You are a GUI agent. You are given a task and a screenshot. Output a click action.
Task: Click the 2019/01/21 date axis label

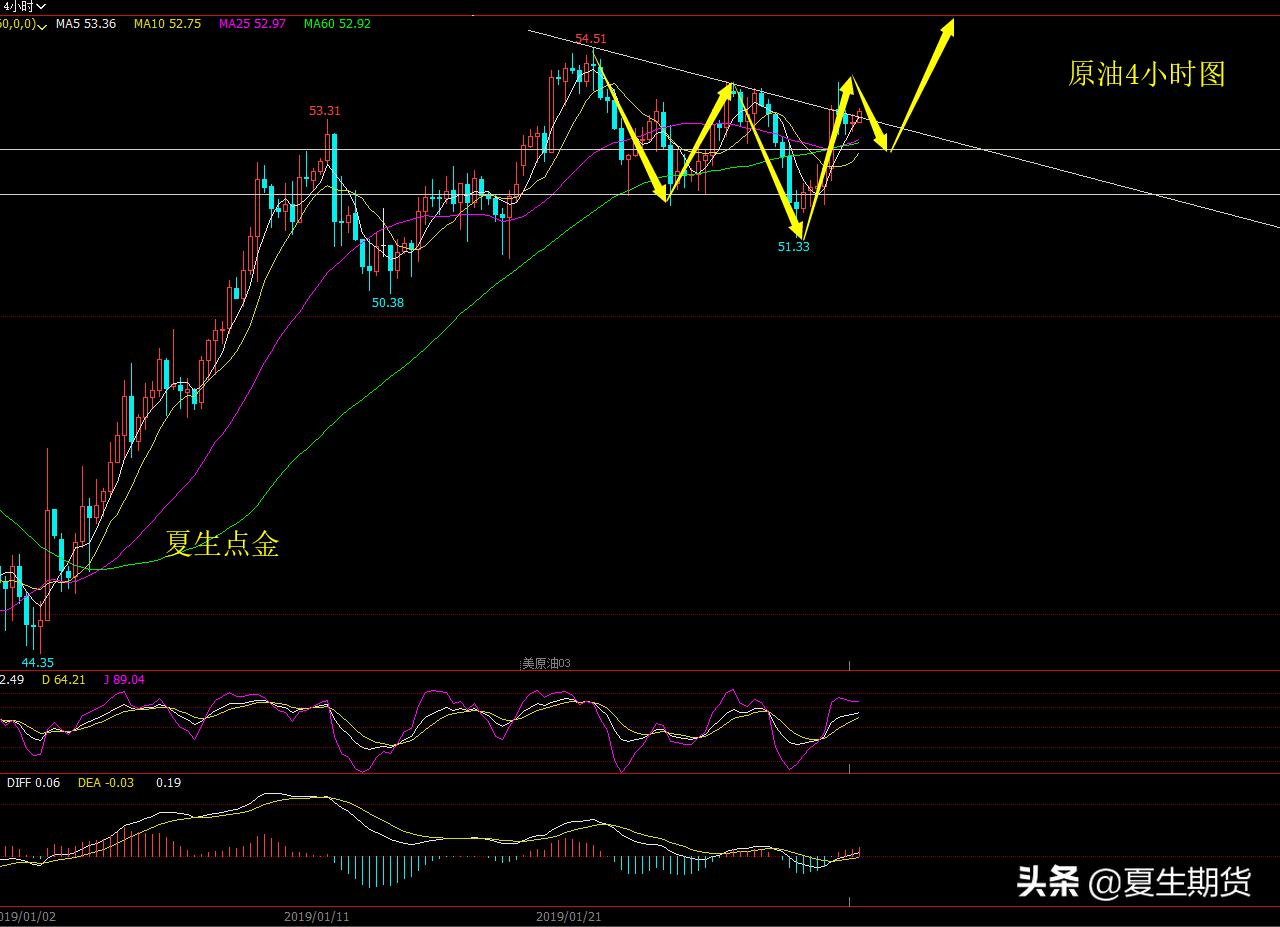pos(568,916)
